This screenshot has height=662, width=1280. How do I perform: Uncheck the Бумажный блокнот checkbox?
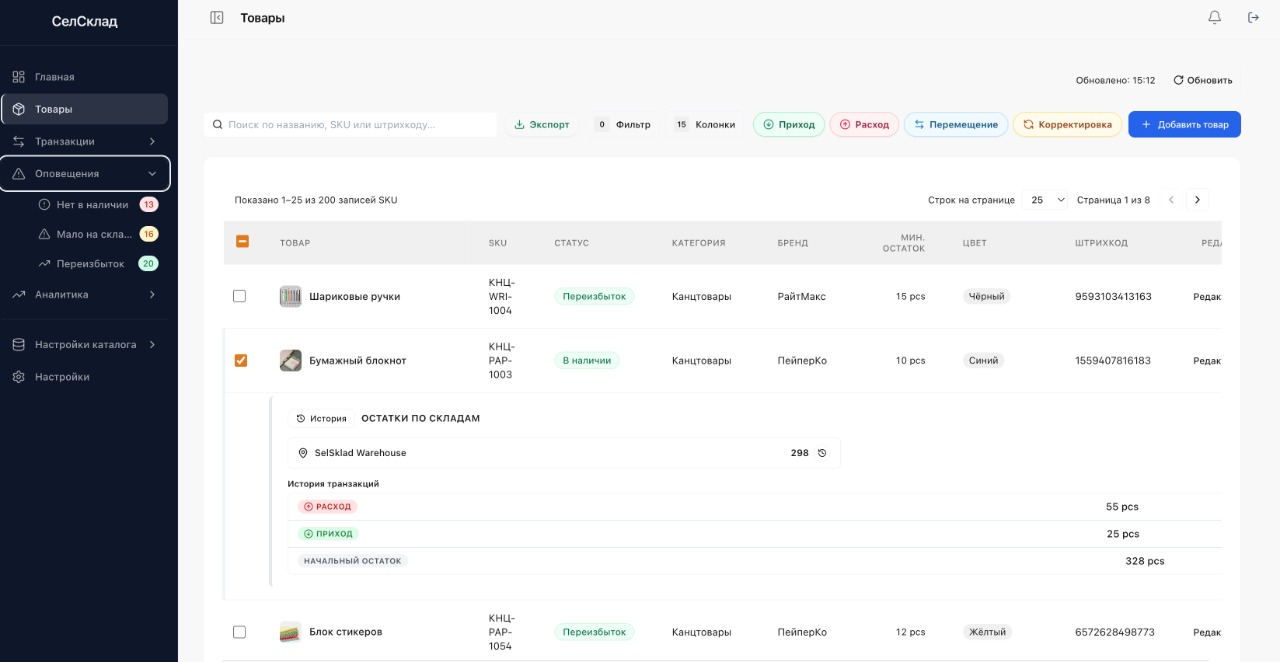(240, 361)
